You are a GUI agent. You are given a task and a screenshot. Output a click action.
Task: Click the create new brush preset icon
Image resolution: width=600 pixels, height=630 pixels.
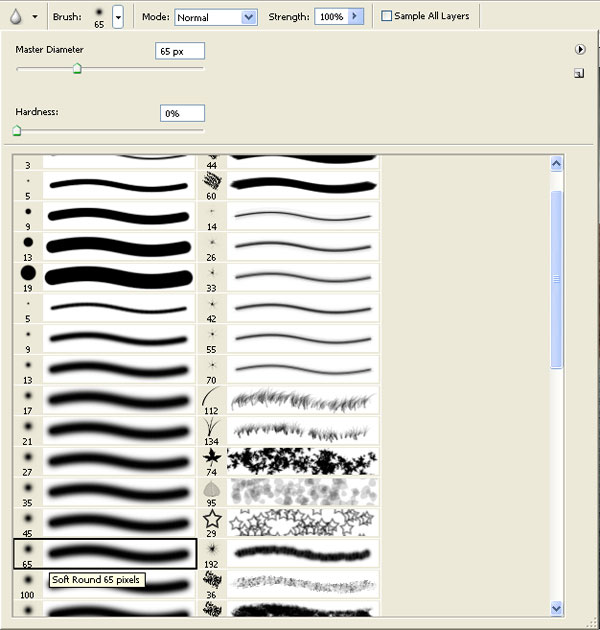pos(579,73)
